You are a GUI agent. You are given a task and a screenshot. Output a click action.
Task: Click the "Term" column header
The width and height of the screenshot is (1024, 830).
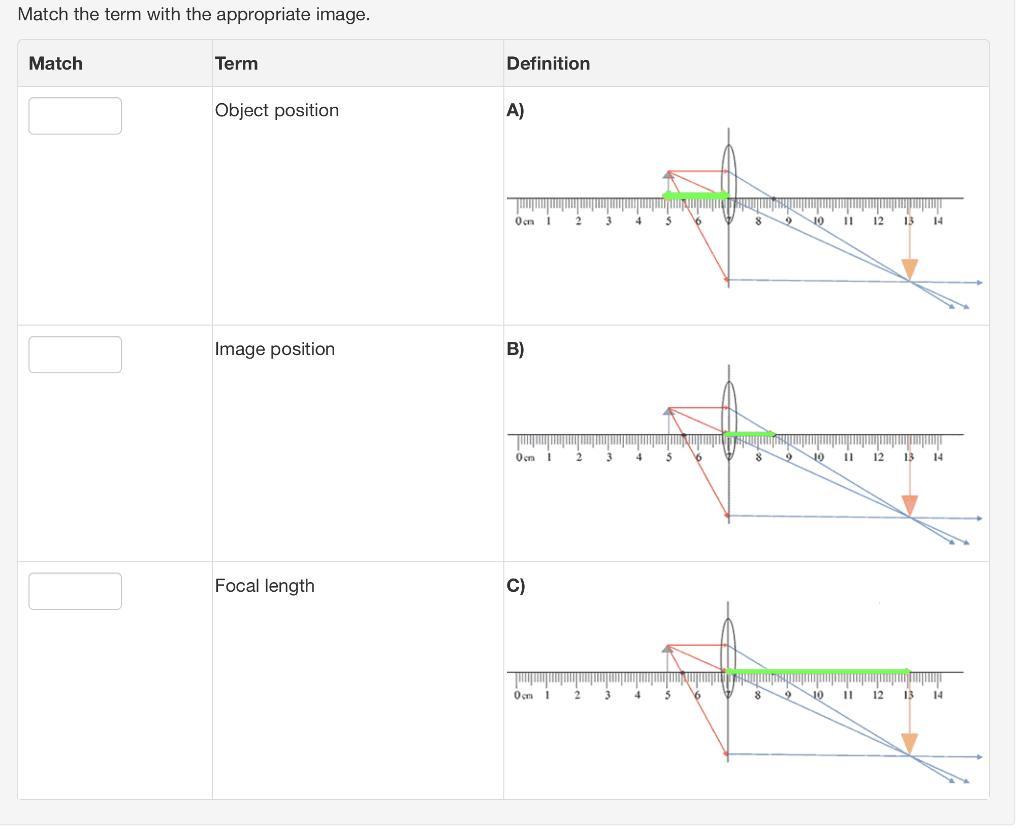coord(236,64)
